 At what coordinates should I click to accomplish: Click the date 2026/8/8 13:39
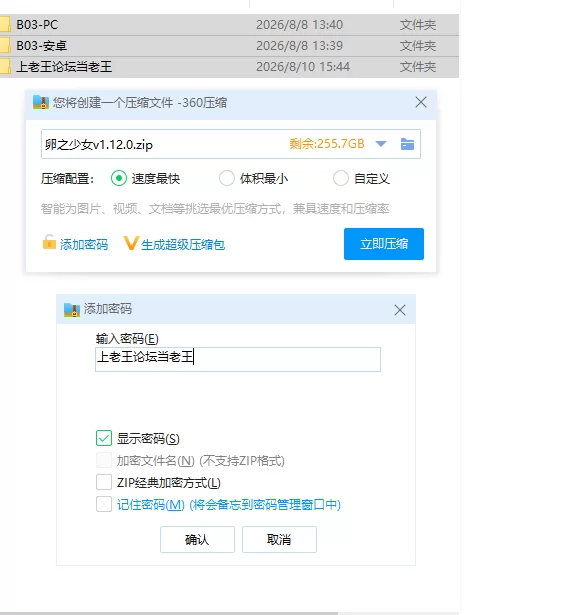(x=300, y=45)
